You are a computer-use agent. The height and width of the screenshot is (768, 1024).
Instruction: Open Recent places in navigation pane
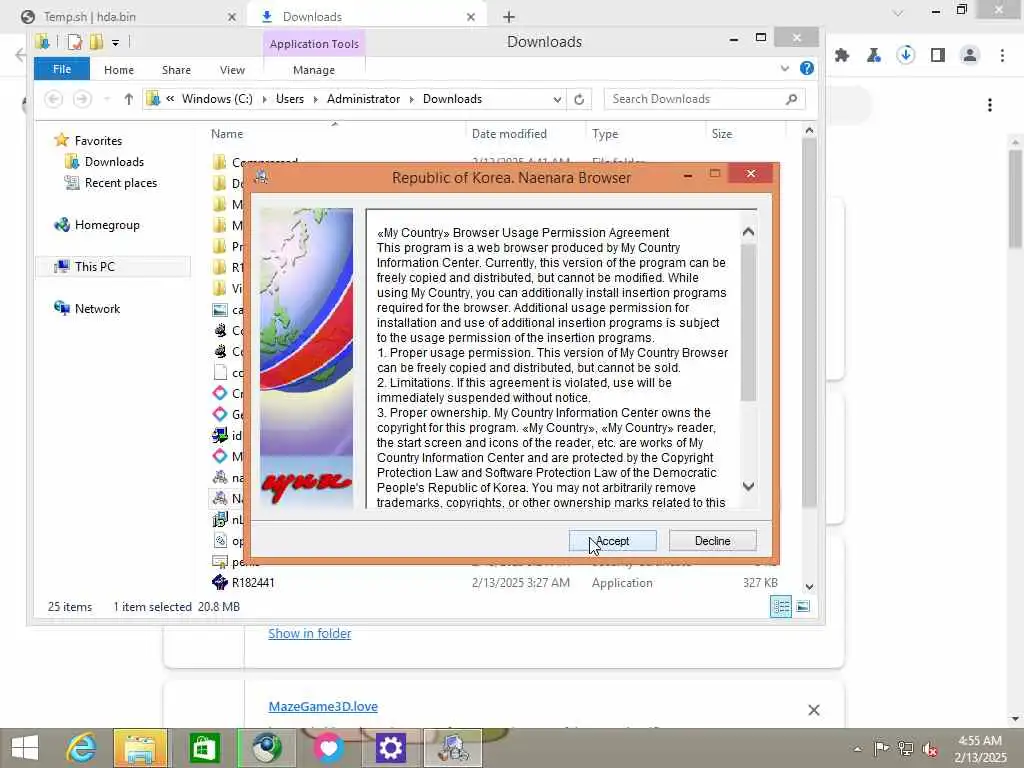[x=120, y=183]
